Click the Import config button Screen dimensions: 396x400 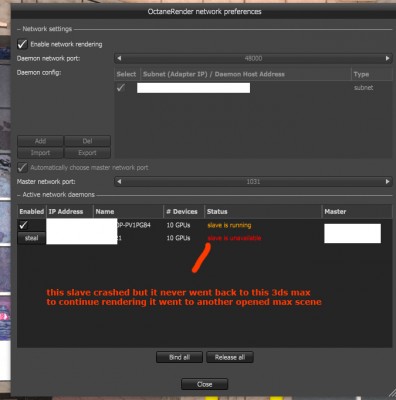pos(40,153)
